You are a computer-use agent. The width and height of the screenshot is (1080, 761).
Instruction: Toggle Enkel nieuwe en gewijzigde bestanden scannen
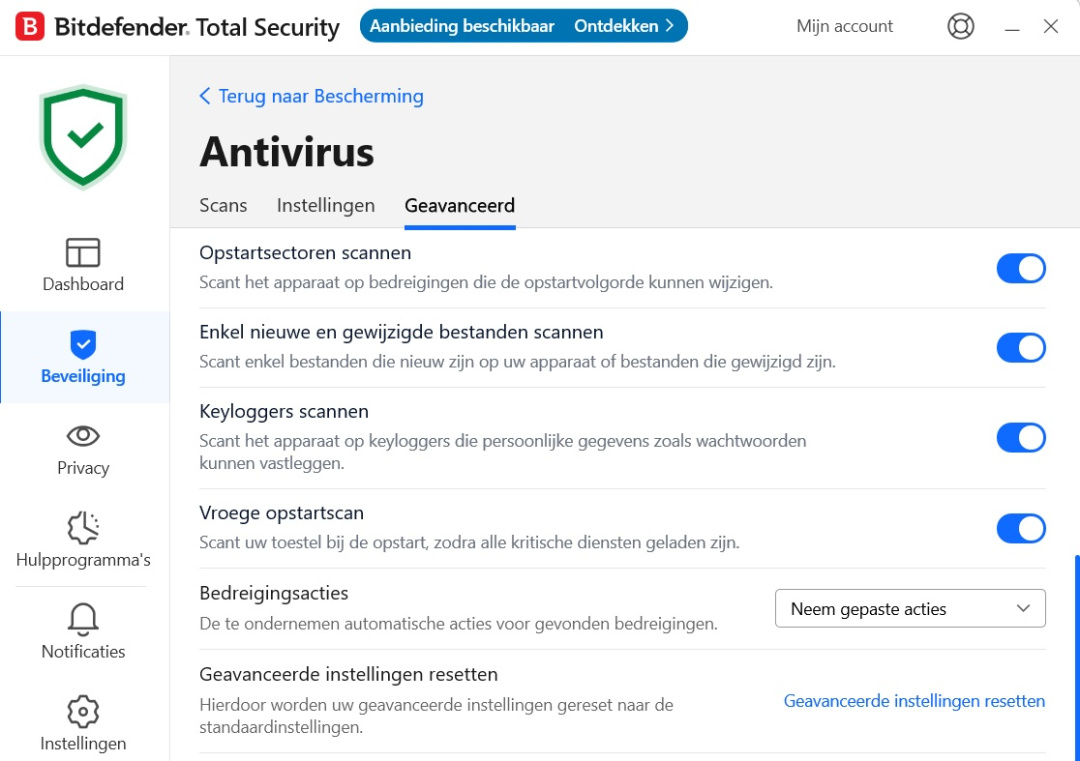point(1020,348)
